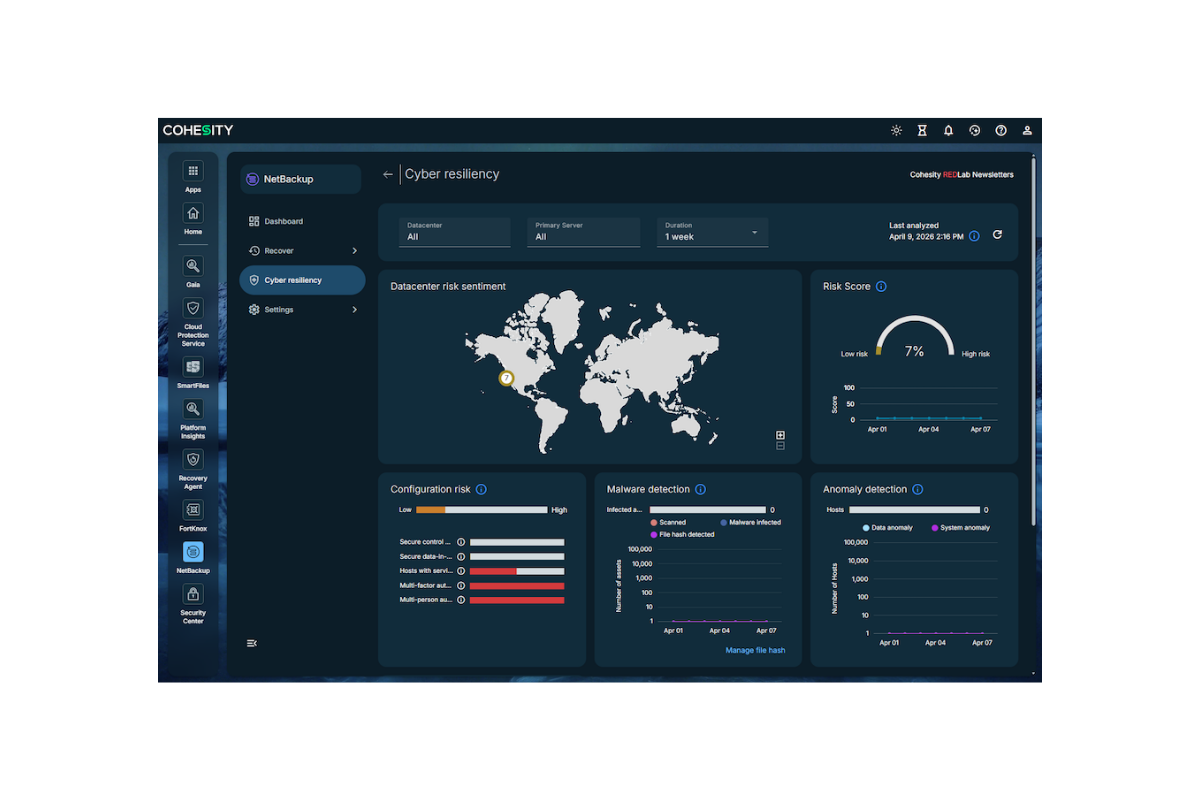Click the datacenter marker 7 on map
1200x800 pixels.
pos(507,378)
